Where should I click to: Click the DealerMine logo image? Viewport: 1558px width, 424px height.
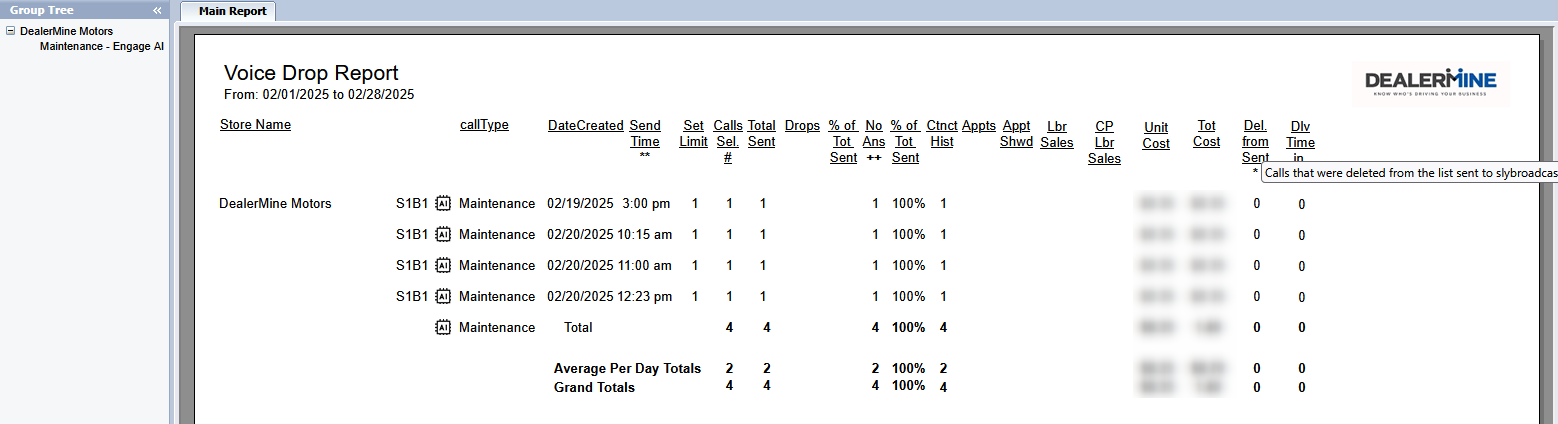pyautogui.click(x=1430, y=83)
